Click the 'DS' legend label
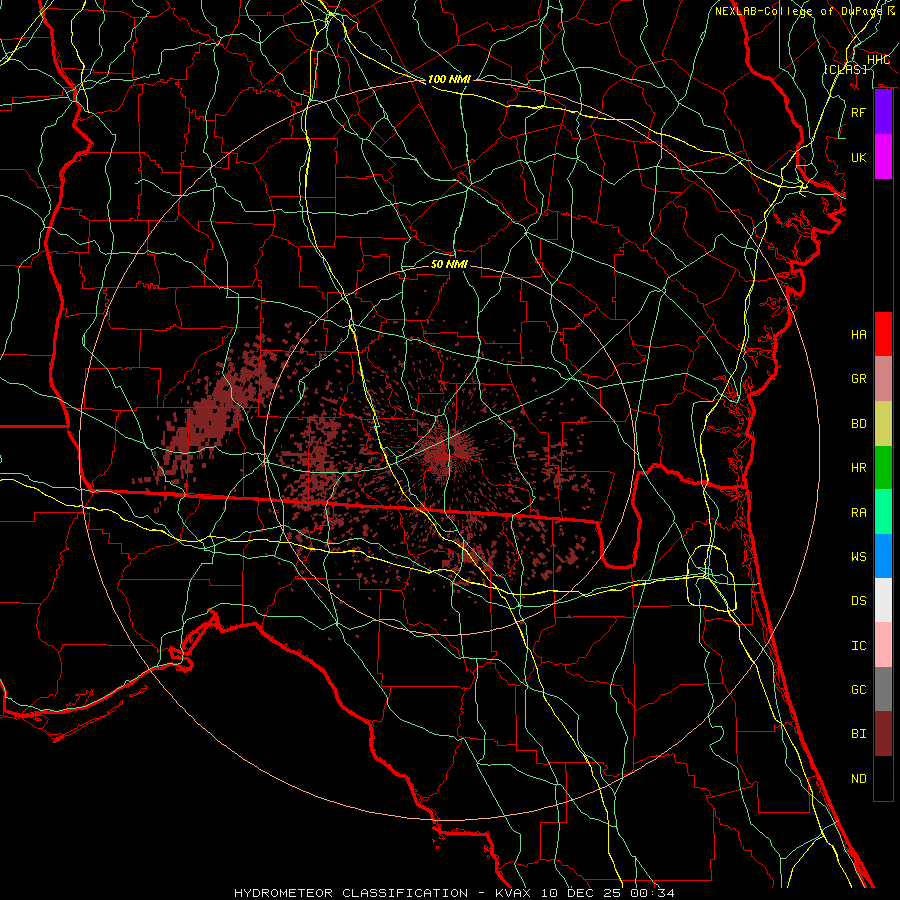Viewport: 900px width, 900px height. click(x=858, y=601)
